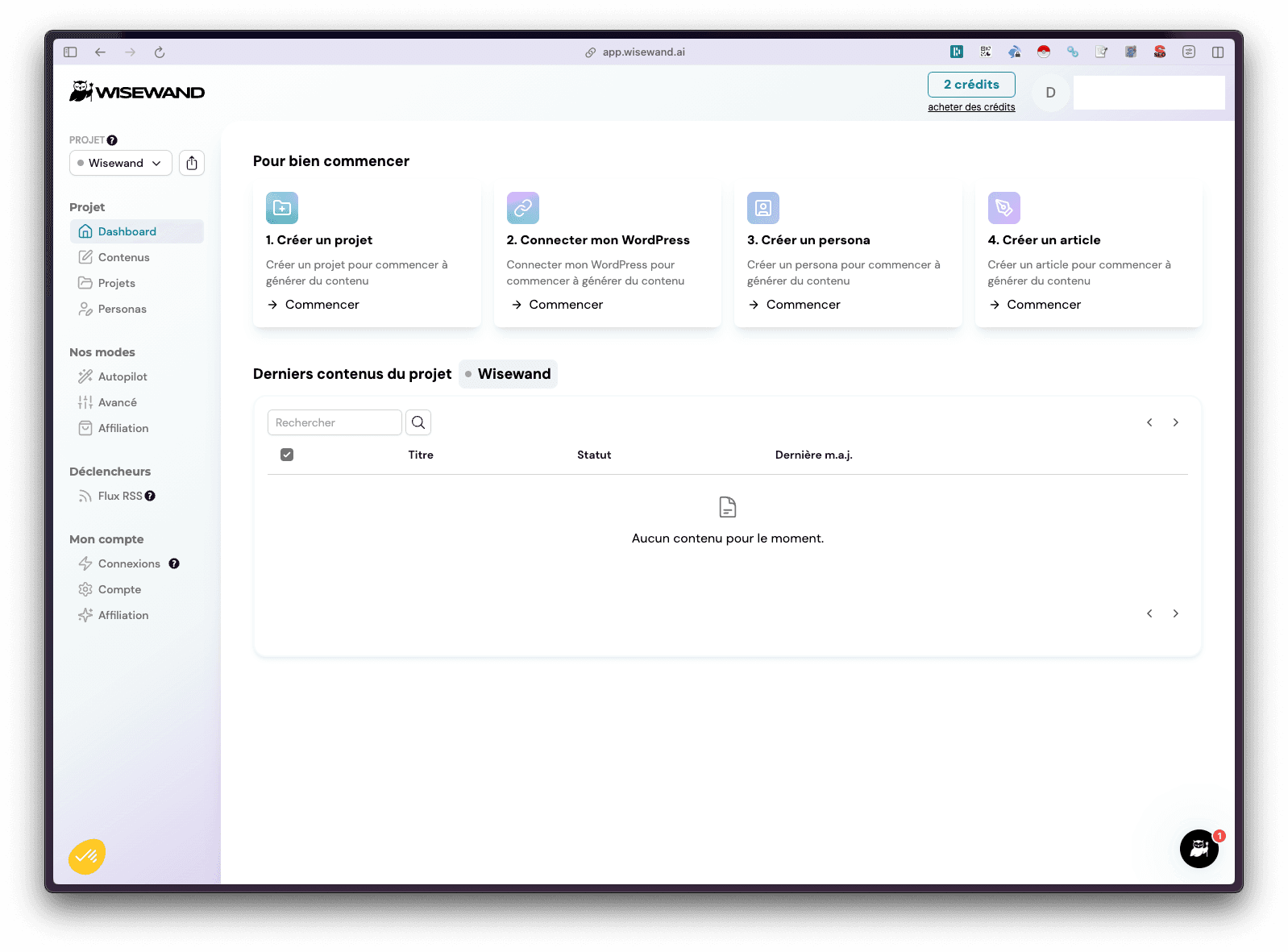The image size is (1288, 952).
Task: Click the Statut column header
Action: tap(594, 455)
